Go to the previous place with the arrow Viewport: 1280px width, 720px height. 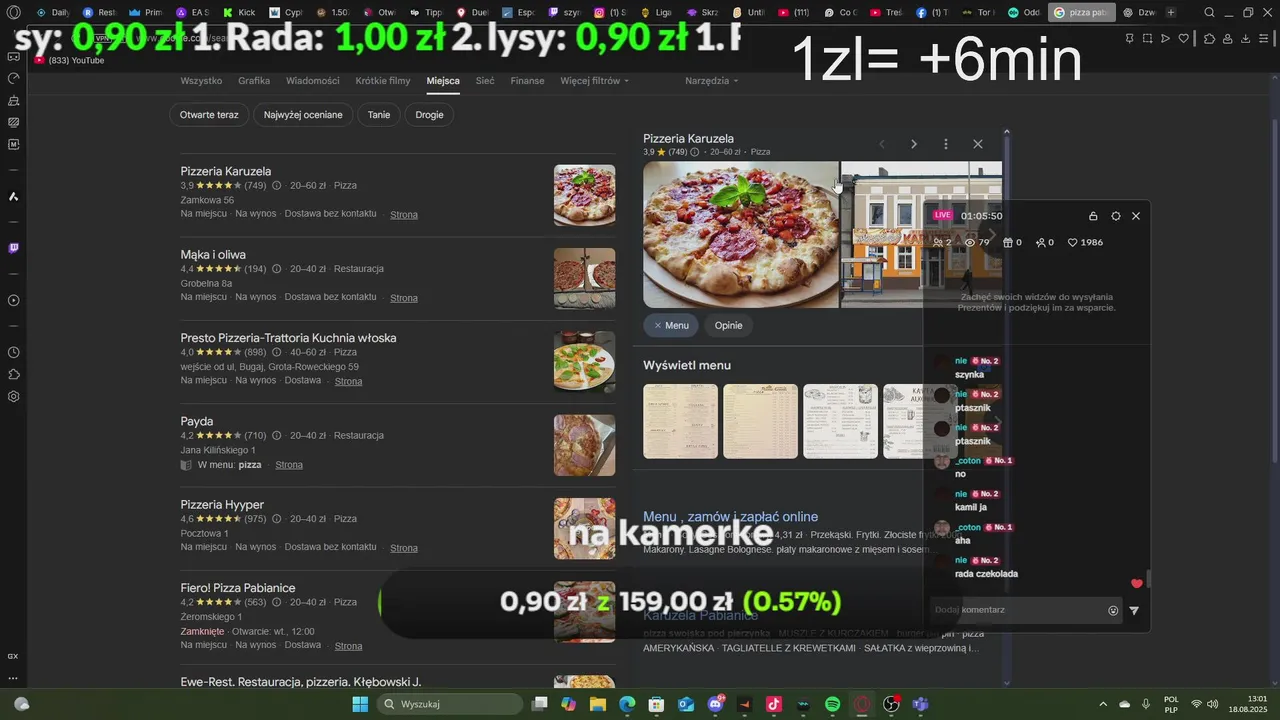tap(882, 144)
